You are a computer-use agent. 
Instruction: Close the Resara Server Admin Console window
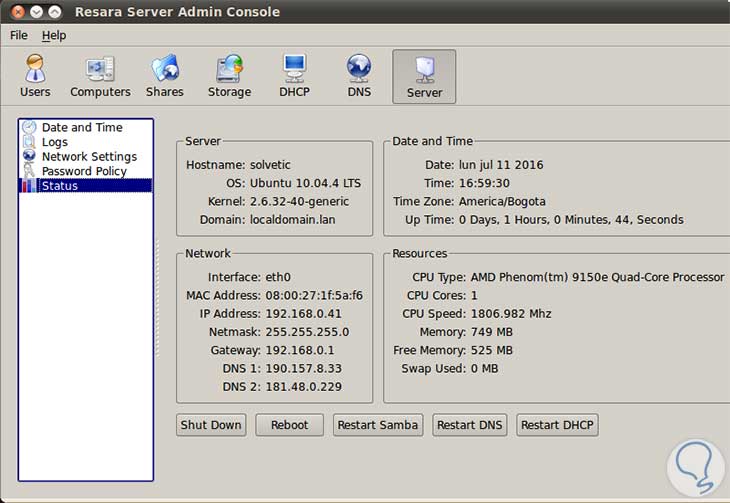[18, 12]
